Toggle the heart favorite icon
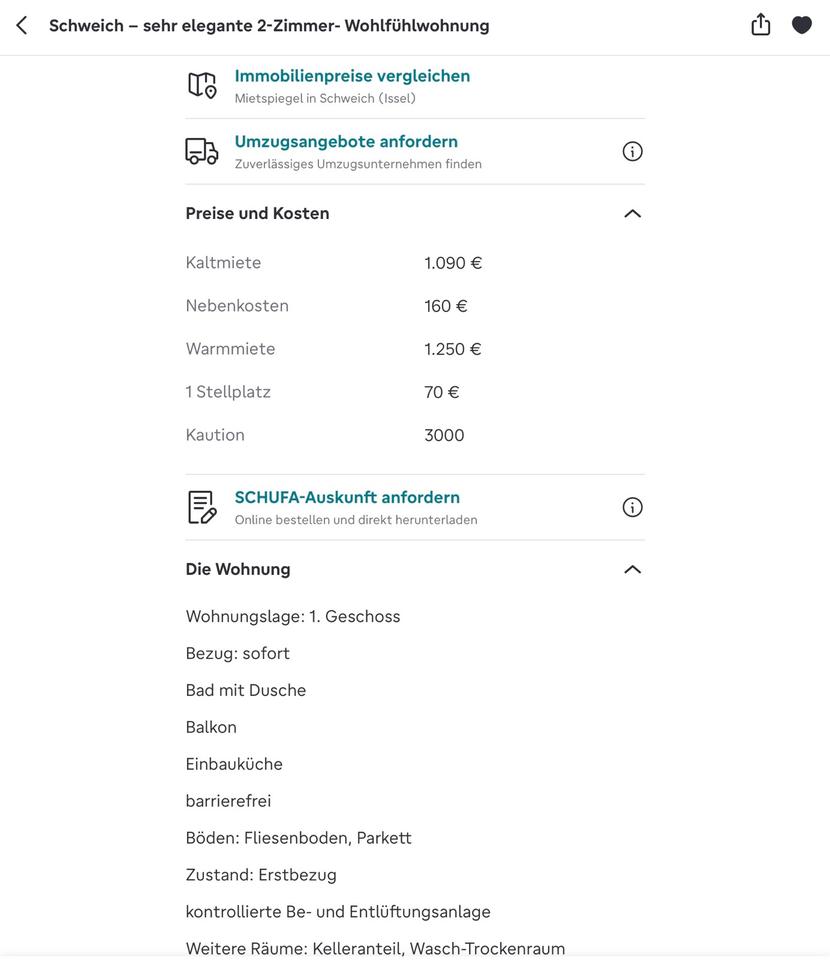Viewport: 830px width, 960px height. click(802, 25)
